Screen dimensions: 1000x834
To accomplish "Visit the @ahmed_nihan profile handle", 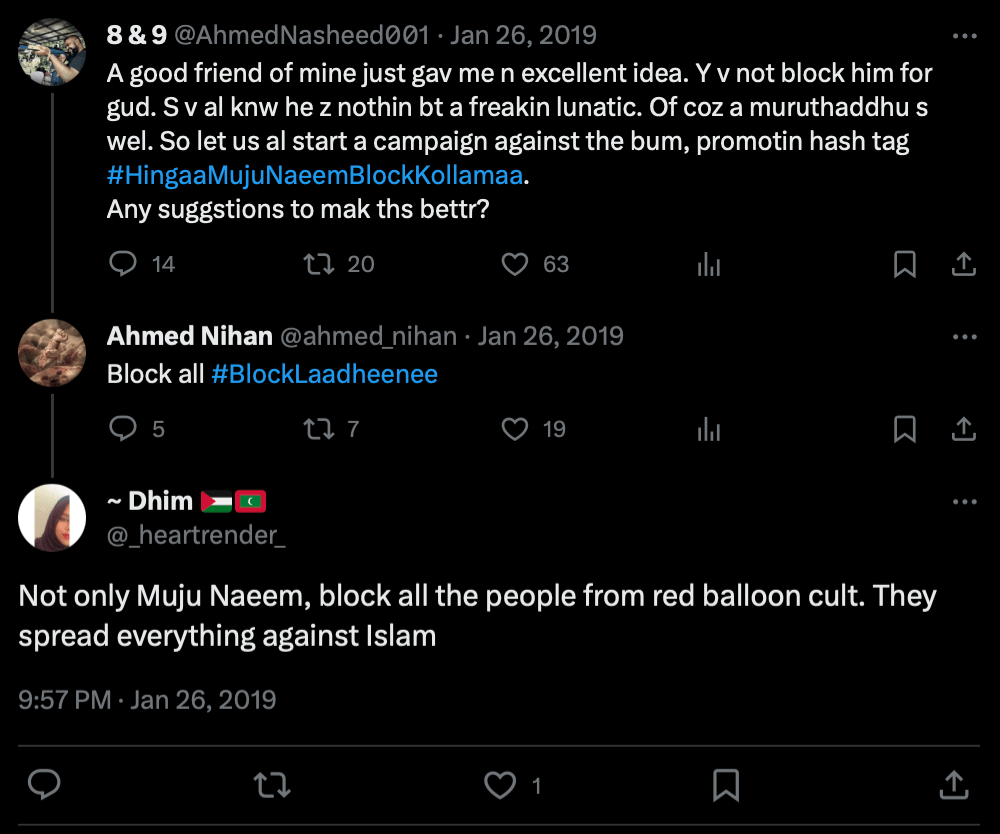I will [368, 336].
